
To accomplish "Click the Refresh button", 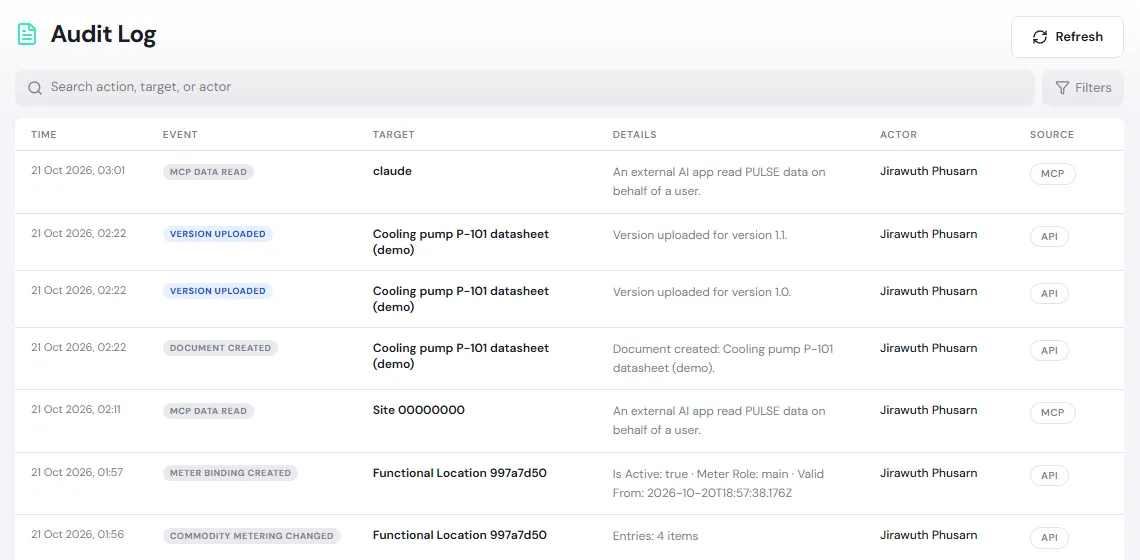I will click(1067, 37).
